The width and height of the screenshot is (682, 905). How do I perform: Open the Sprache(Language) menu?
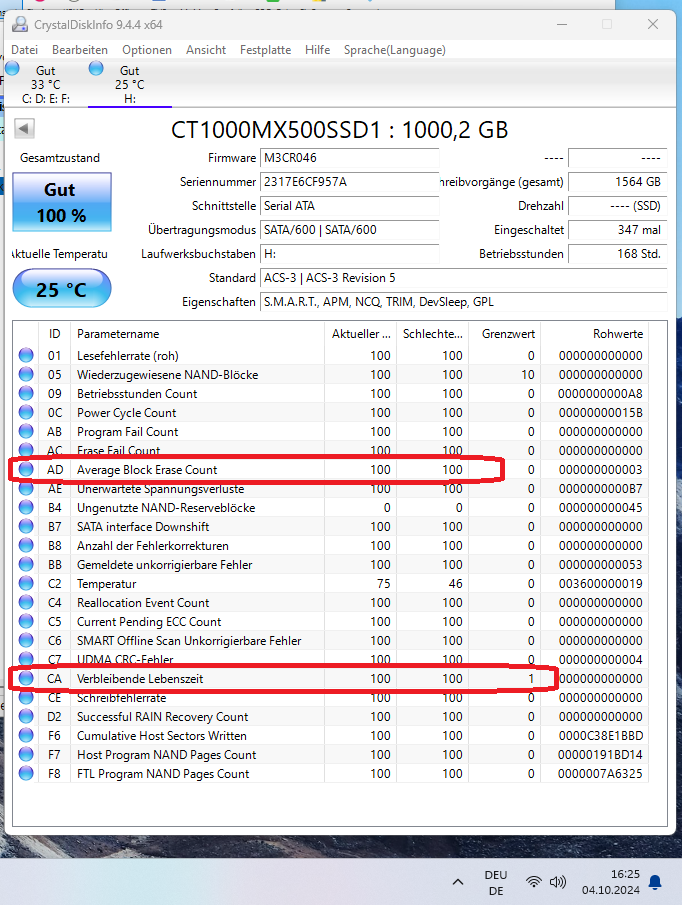click(x=395, y=50)
